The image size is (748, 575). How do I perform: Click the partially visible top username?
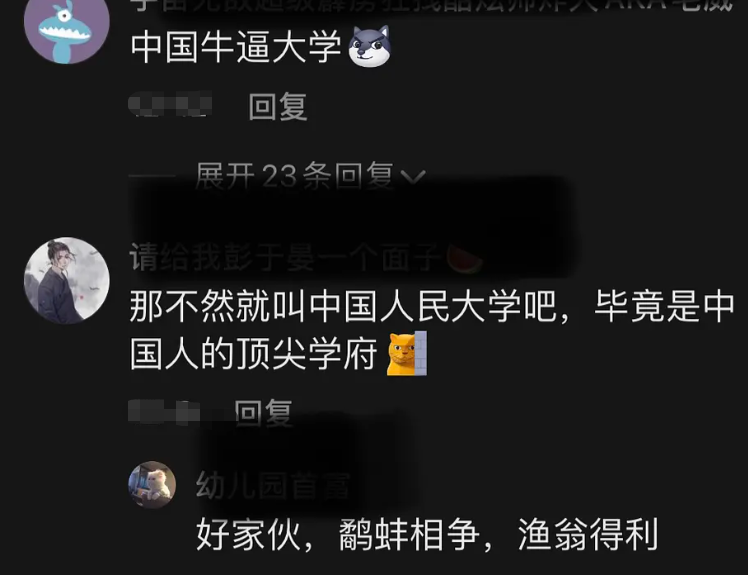tap(432, 5)
